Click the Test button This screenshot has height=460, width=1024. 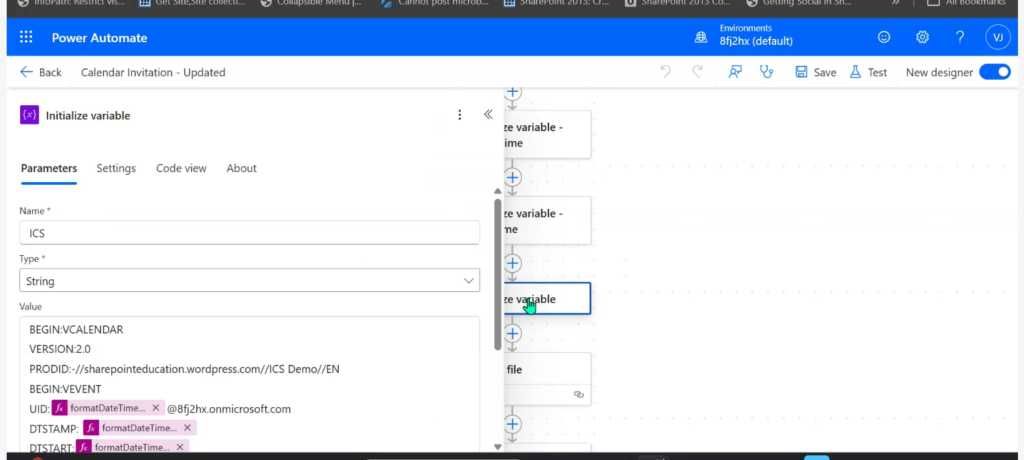click(x=868, y=73)
